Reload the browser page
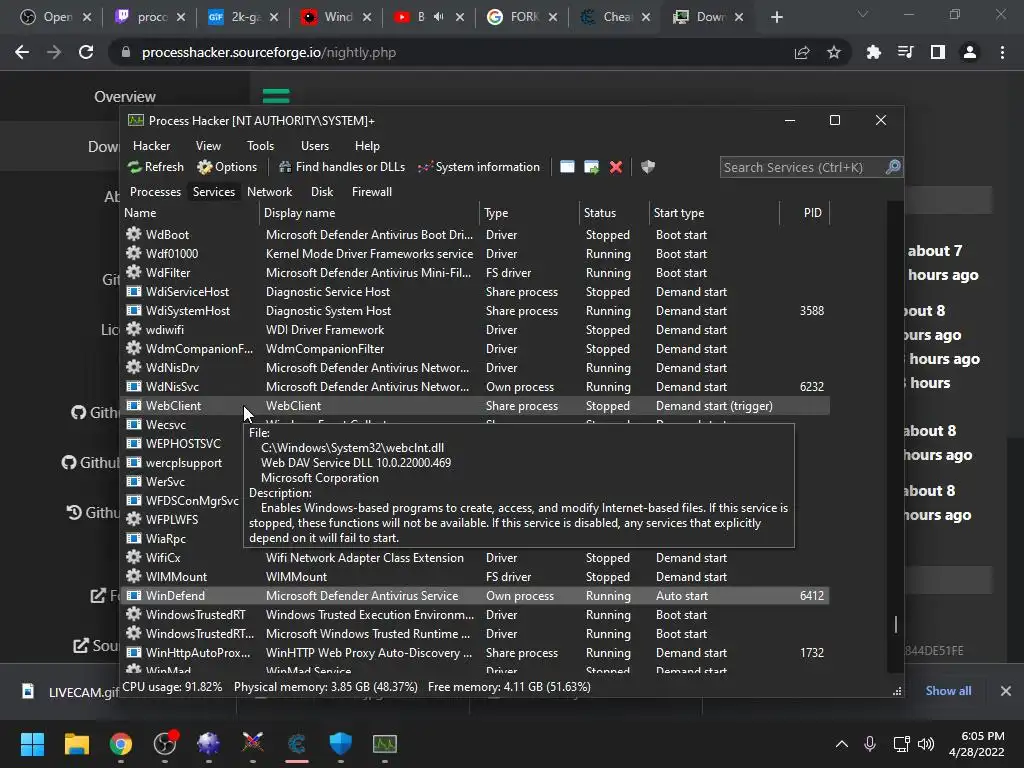 [86, 52]
